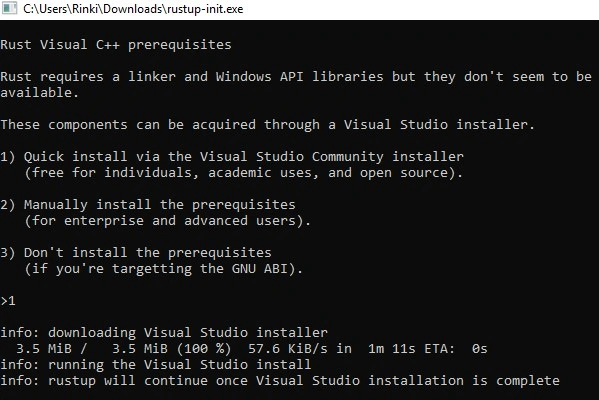Open the console window system menu icon
This screenshot has height=400, width=599.
(9, 8)
